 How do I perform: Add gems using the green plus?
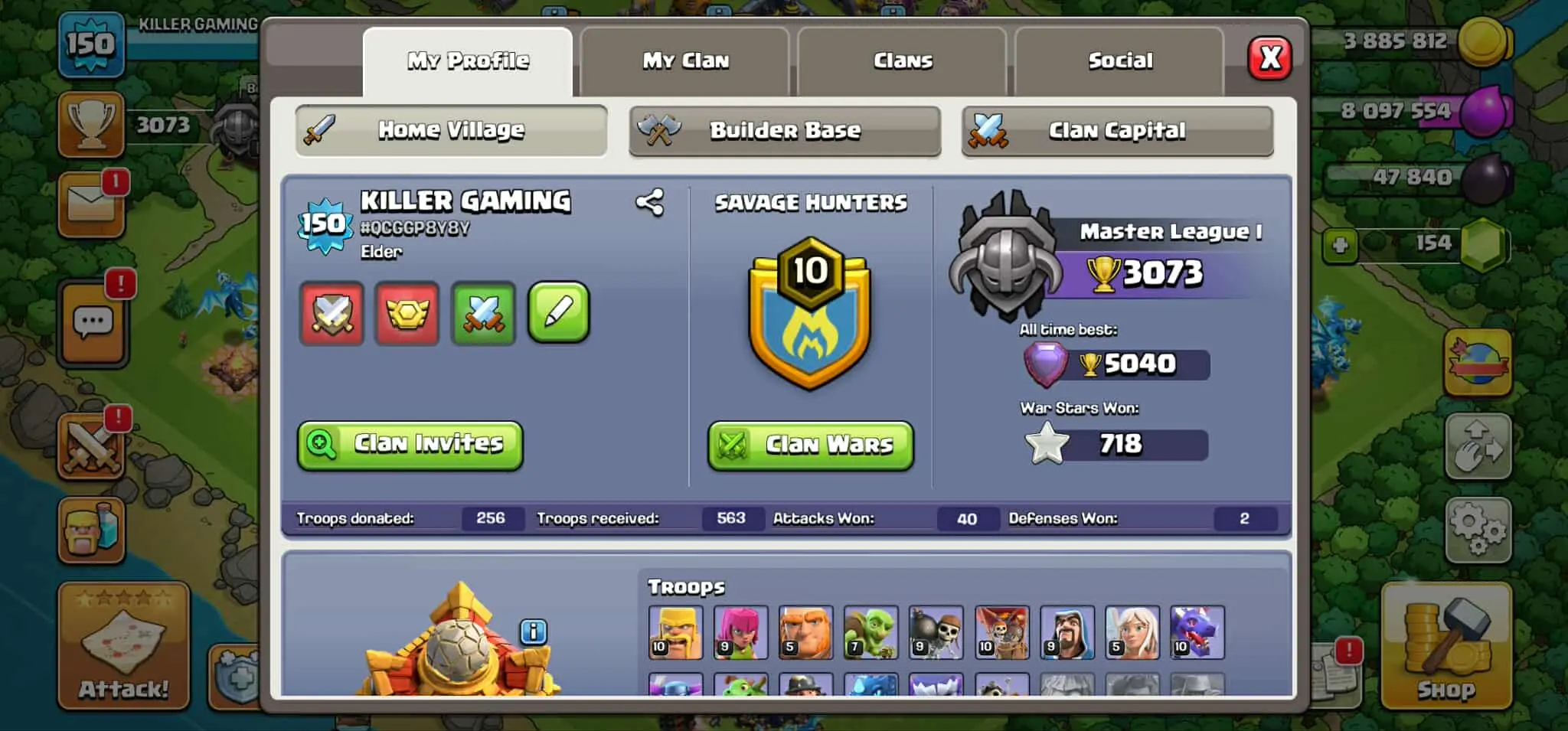tap(1340, 245)
